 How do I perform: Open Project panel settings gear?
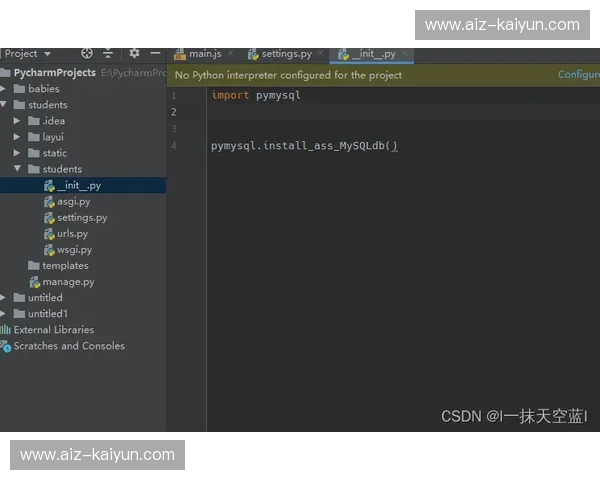[135, 54]
